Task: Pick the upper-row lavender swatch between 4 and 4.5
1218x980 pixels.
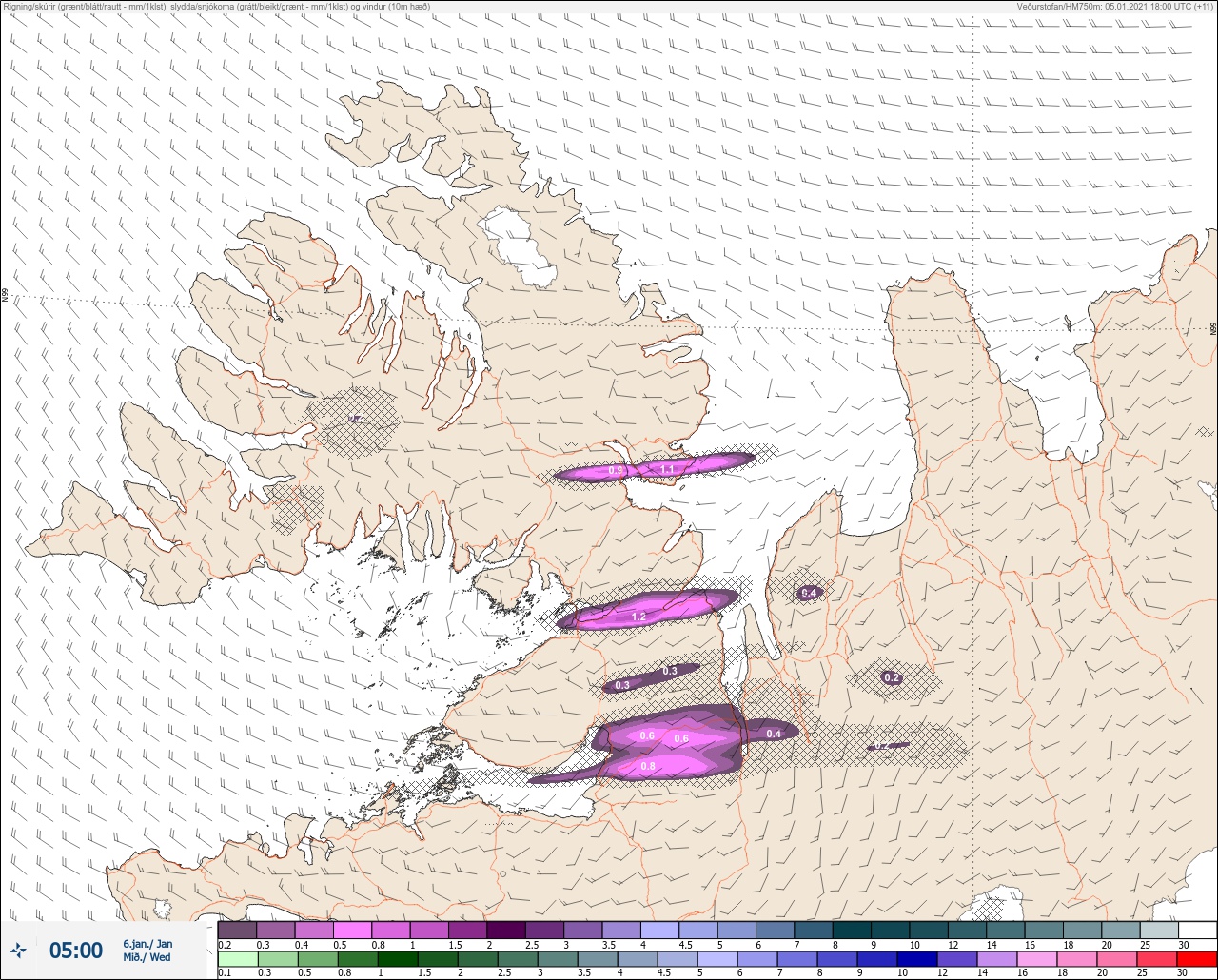Action: [659, 930]
